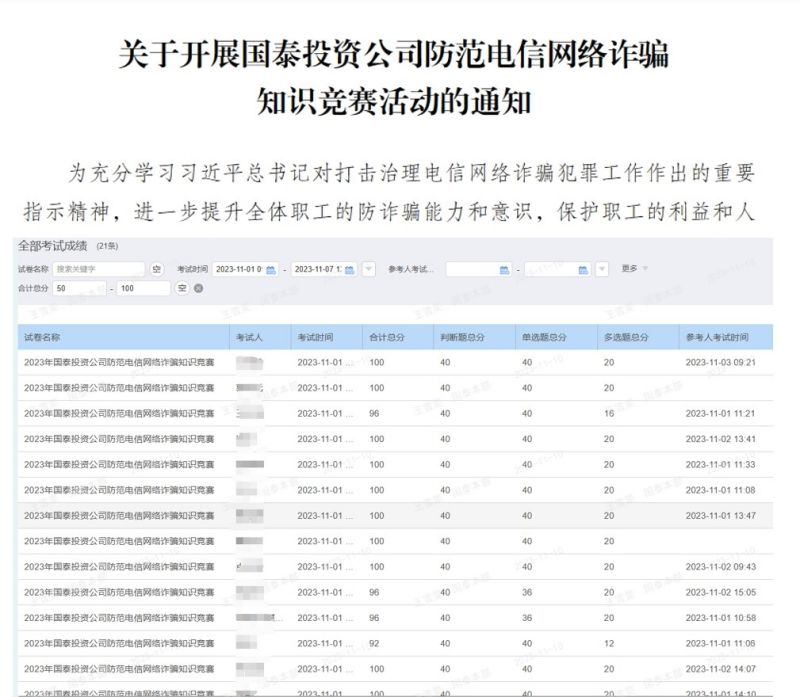Screen dimensions: 800x697
Task: Expand dropdown arrow after exam time range
Action: [x=368, y=269]
